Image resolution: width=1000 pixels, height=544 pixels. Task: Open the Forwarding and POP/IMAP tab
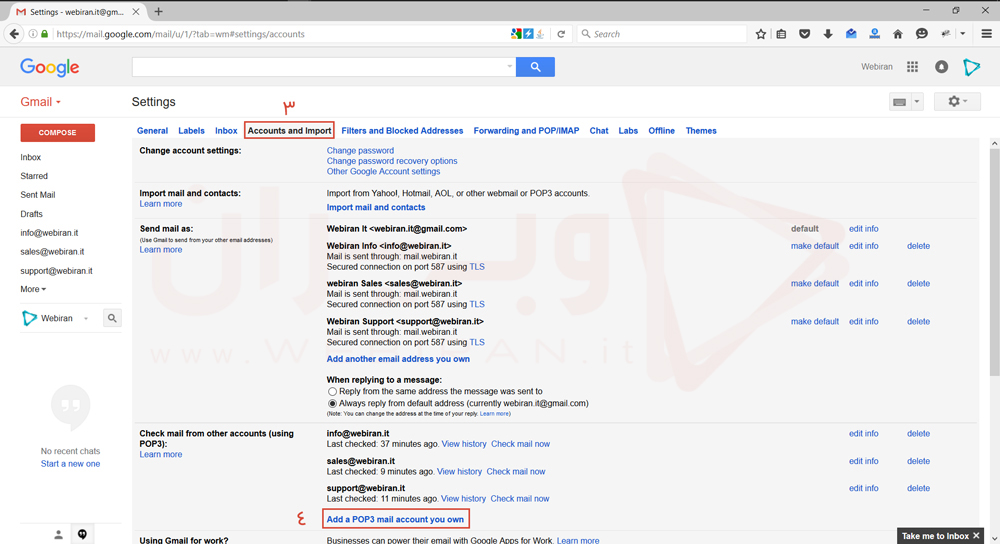tap(526, 131)
